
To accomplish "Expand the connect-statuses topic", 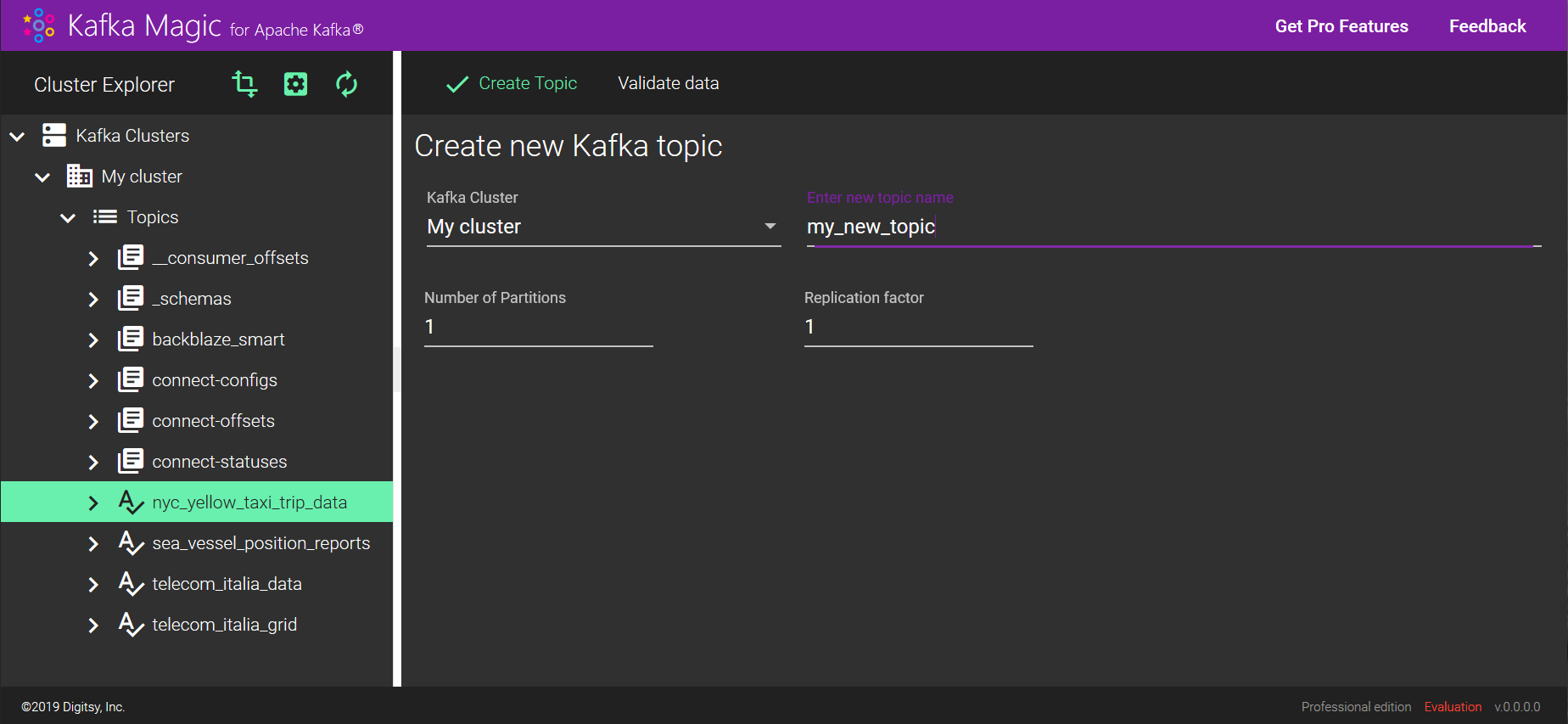I will [x=93, y=462].
